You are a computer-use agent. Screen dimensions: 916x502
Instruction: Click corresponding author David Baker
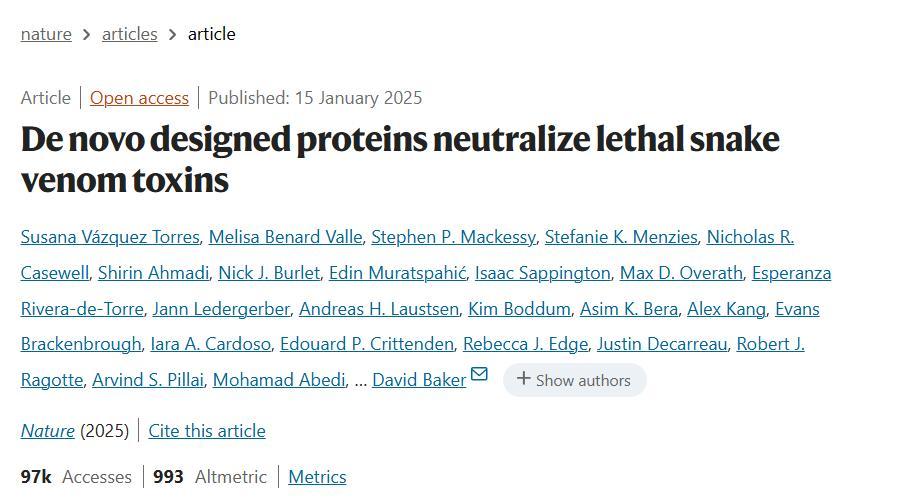419,380
